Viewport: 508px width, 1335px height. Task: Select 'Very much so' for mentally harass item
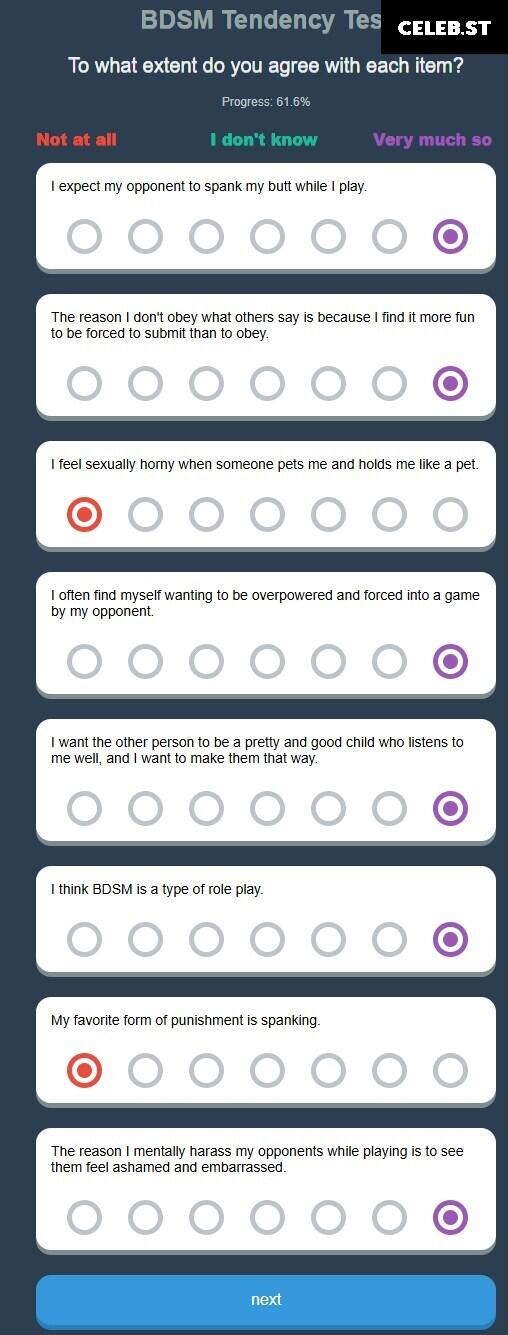(450, 1218)
